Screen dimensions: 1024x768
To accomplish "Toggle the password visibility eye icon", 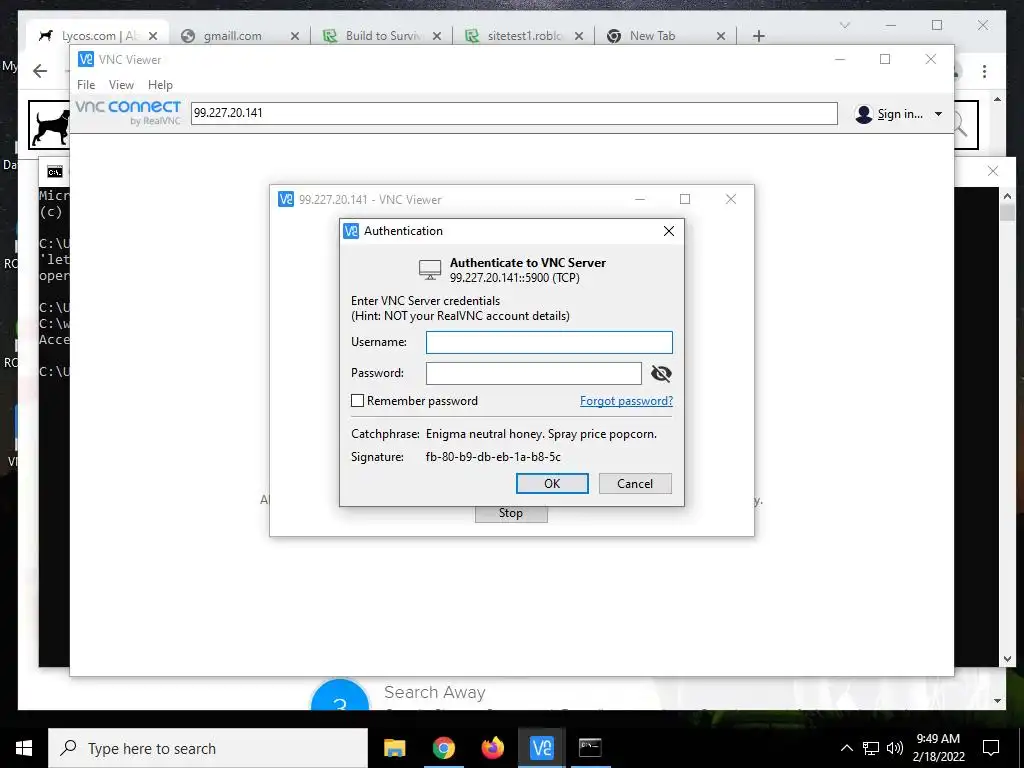I will [x=661, y=373].
